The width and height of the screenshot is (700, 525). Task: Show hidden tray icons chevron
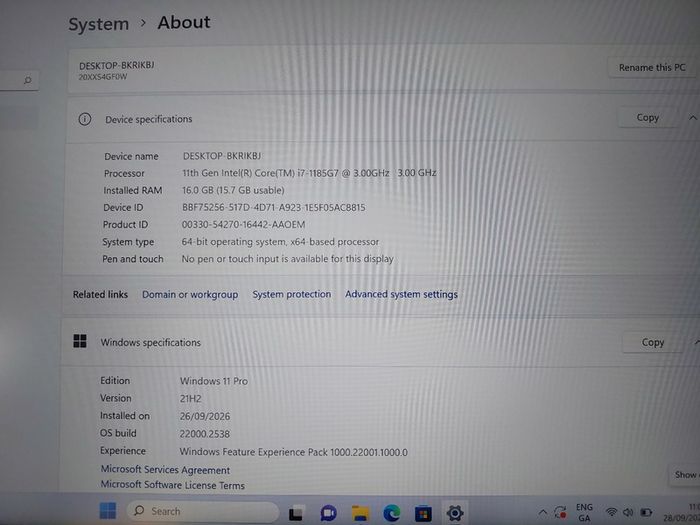tap(543, 512)
